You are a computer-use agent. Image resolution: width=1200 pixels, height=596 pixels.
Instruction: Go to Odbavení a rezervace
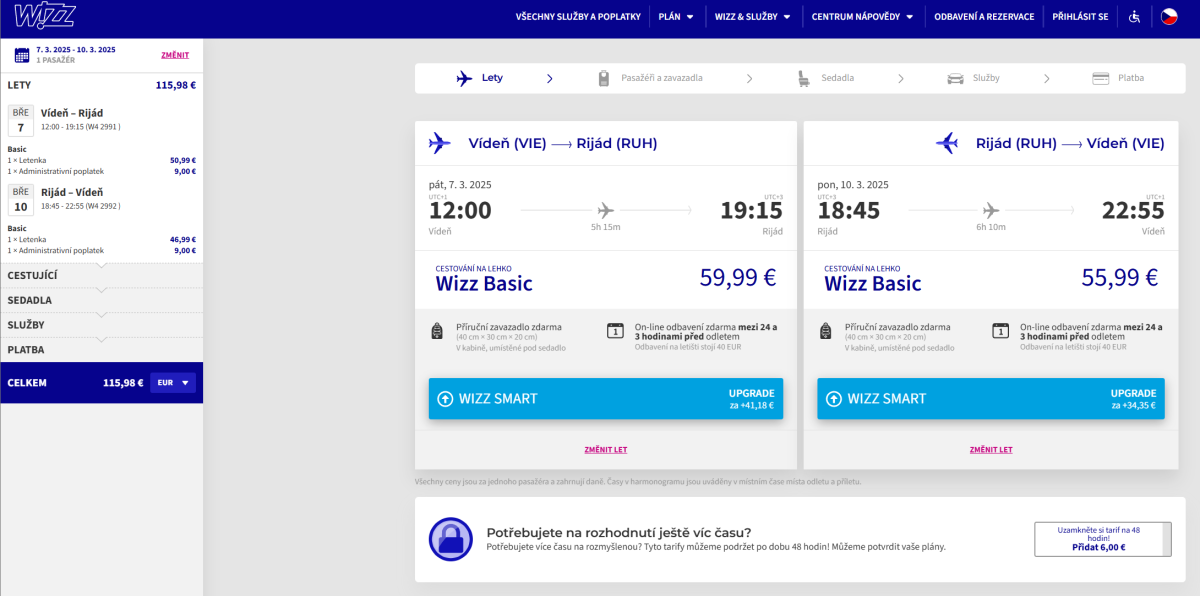983,17
